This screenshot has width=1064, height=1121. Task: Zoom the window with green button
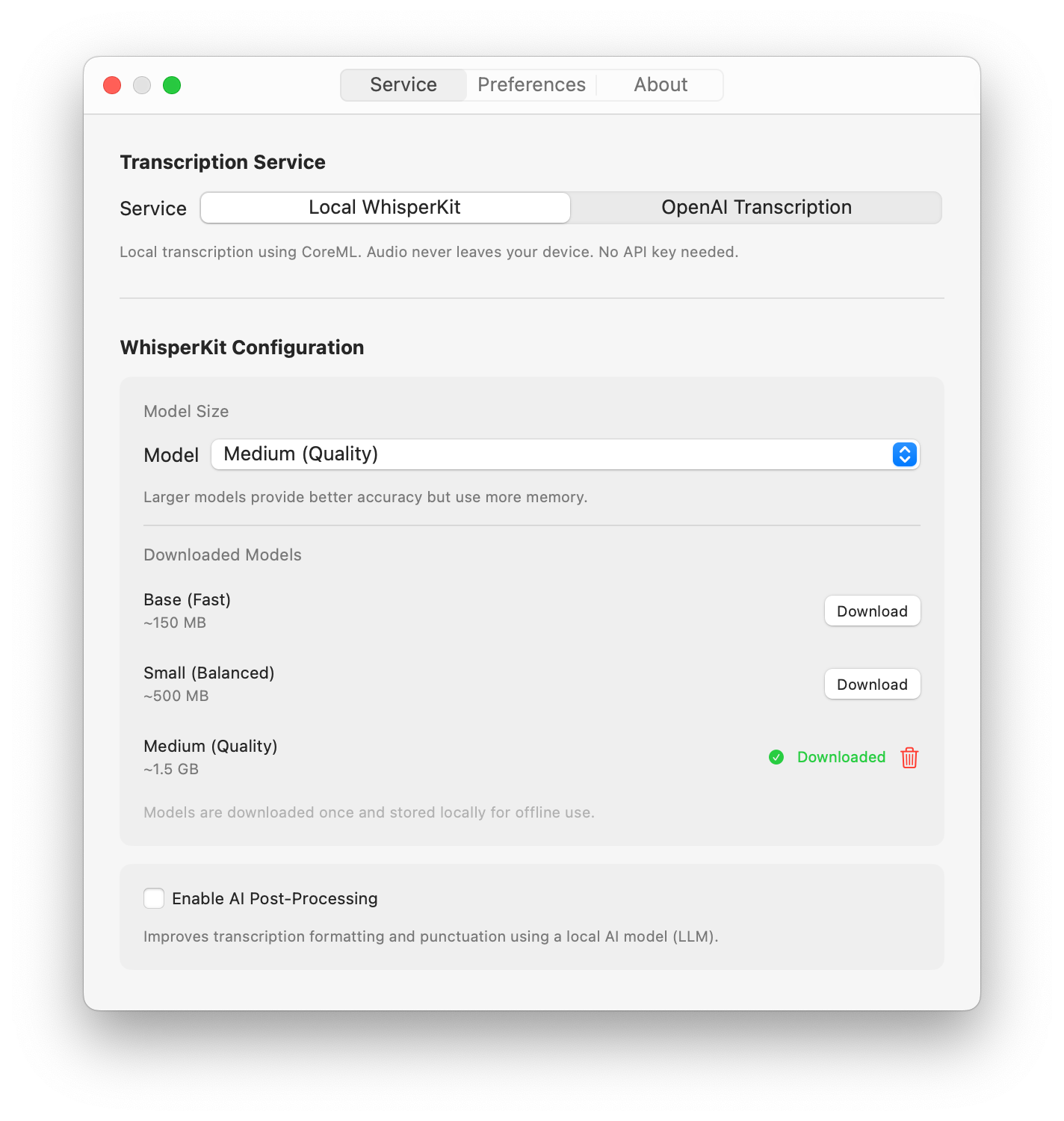click(x=172, y=85)
